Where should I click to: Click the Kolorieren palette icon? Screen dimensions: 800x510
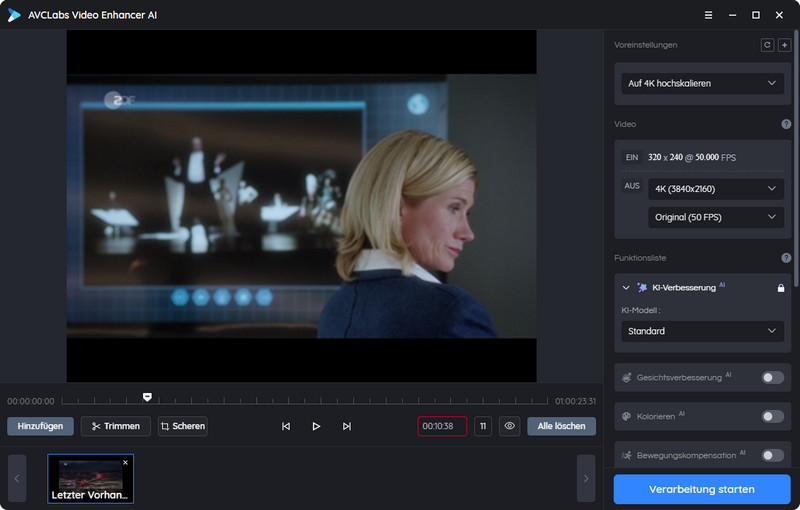click(627, 416)
